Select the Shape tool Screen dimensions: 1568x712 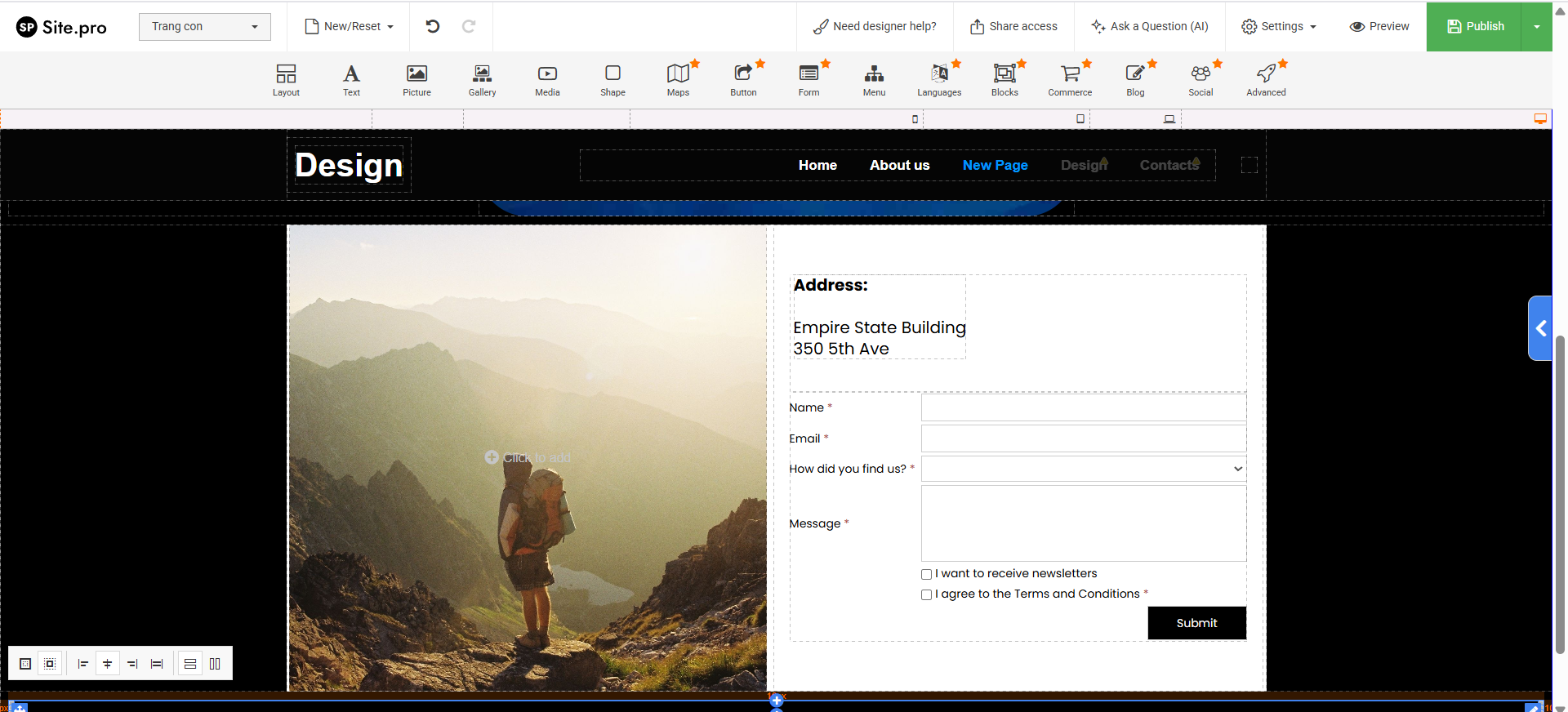612,74
